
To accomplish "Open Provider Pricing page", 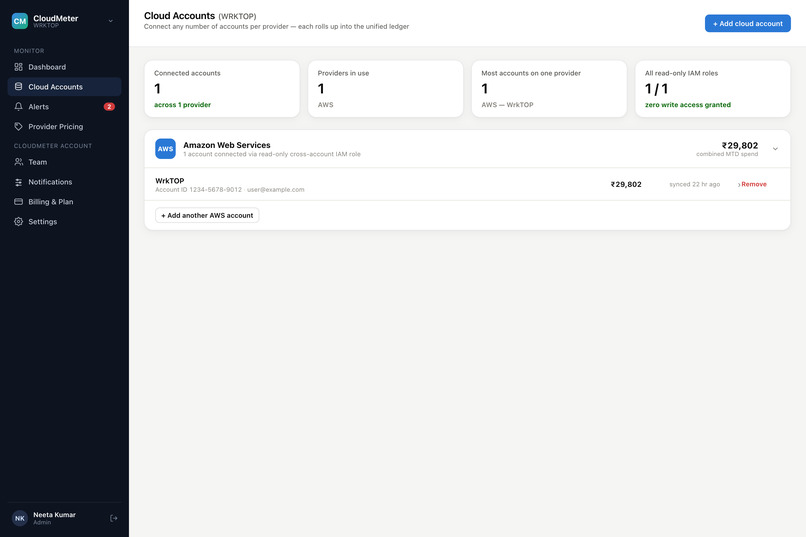I will (x=64, y=126).
